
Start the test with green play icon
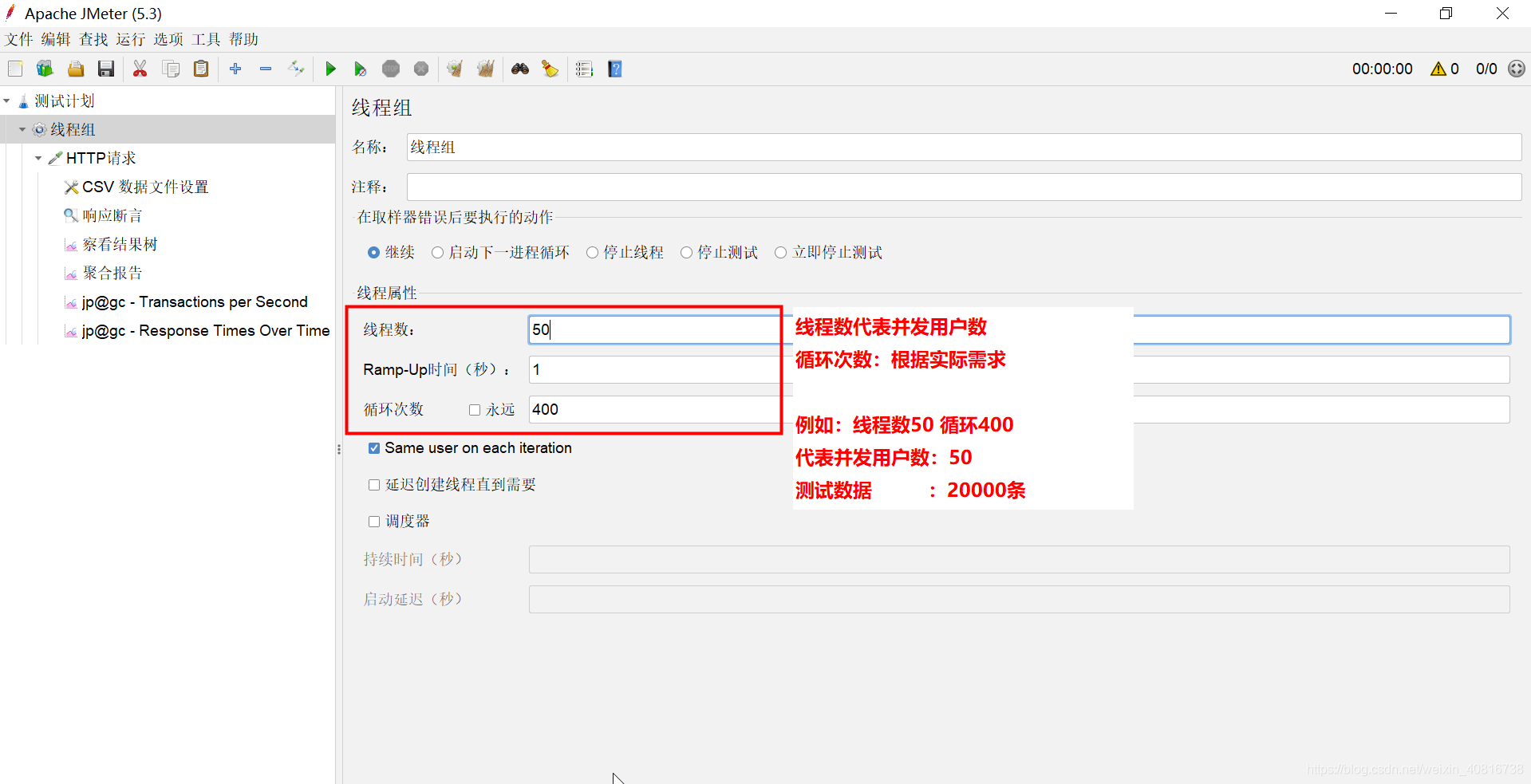[330, 69]
